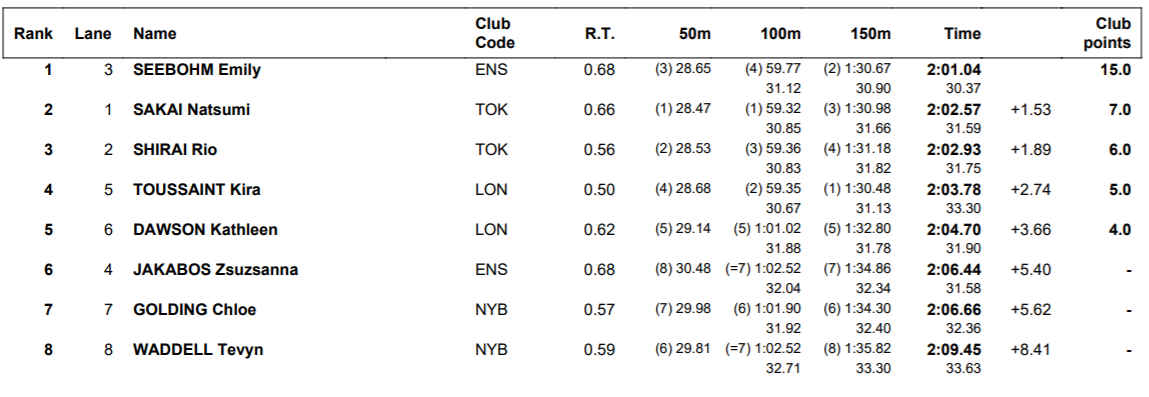The image size is (1149, 397).
Task: Click WADDELL Tevyn's name
Action: tap(198, 349)
